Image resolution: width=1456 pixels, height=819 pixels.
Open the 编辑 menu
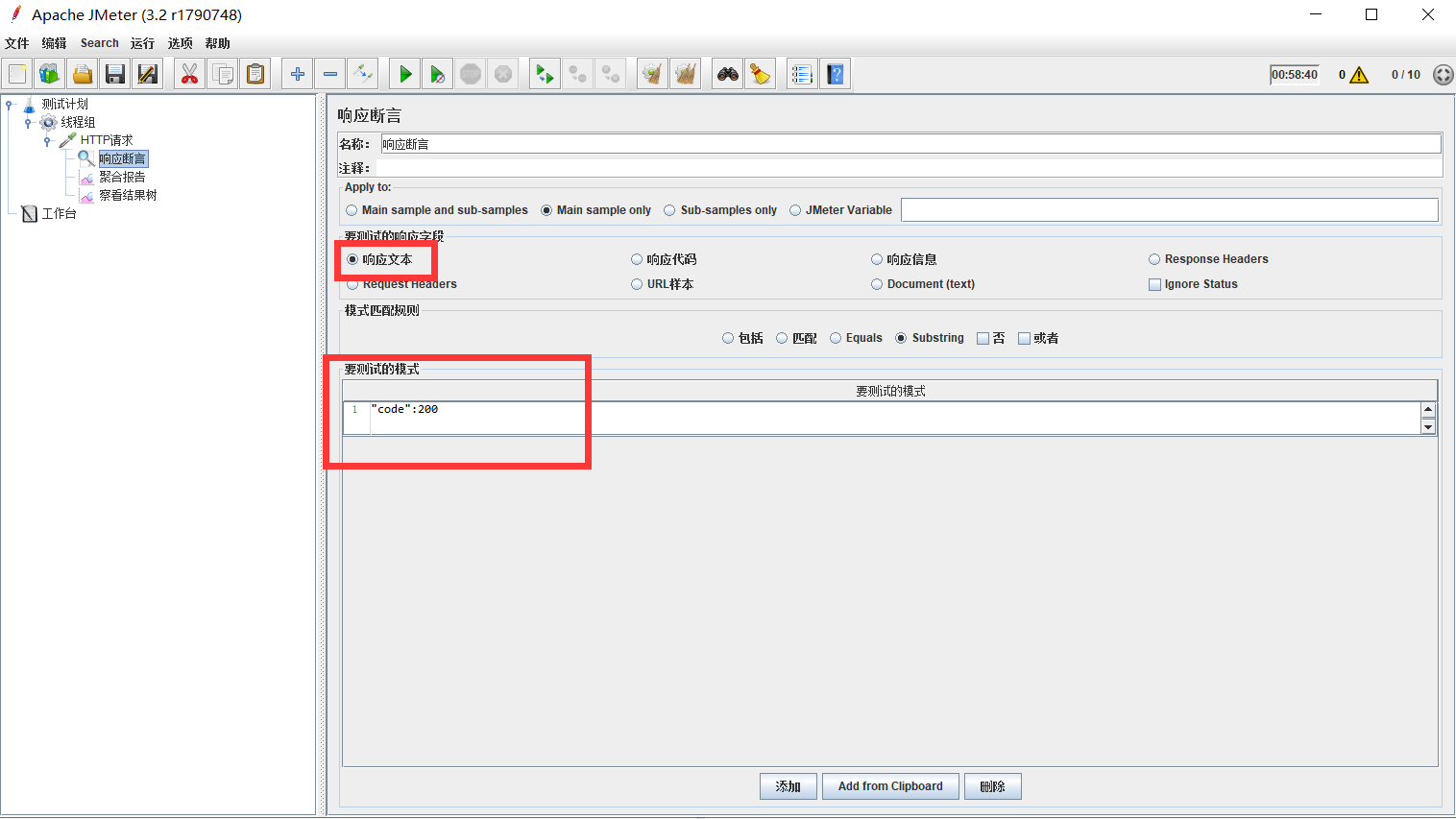pyautogui.click(x=54, y=43)
